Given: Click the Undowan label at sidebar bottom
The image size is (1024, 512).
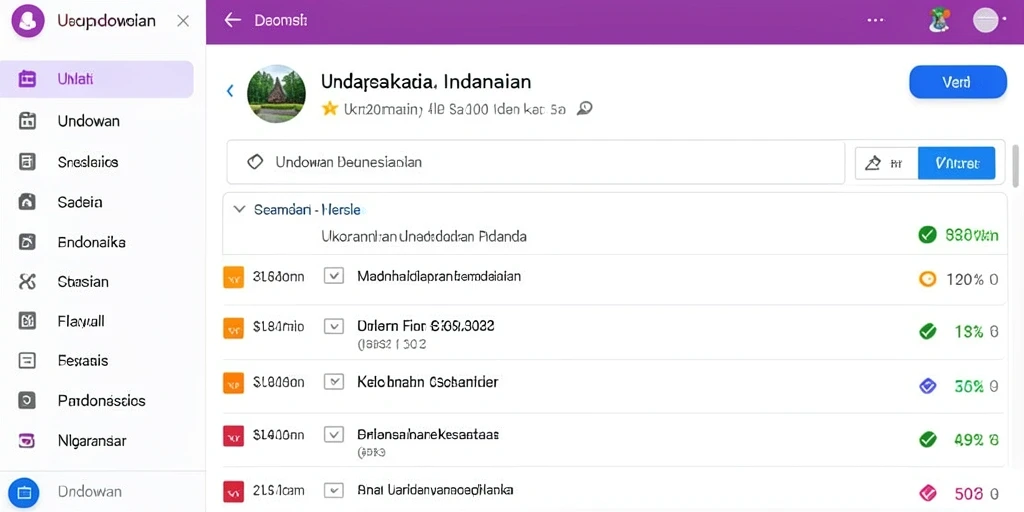Looking at the screenshot, I should coord(89,492).
